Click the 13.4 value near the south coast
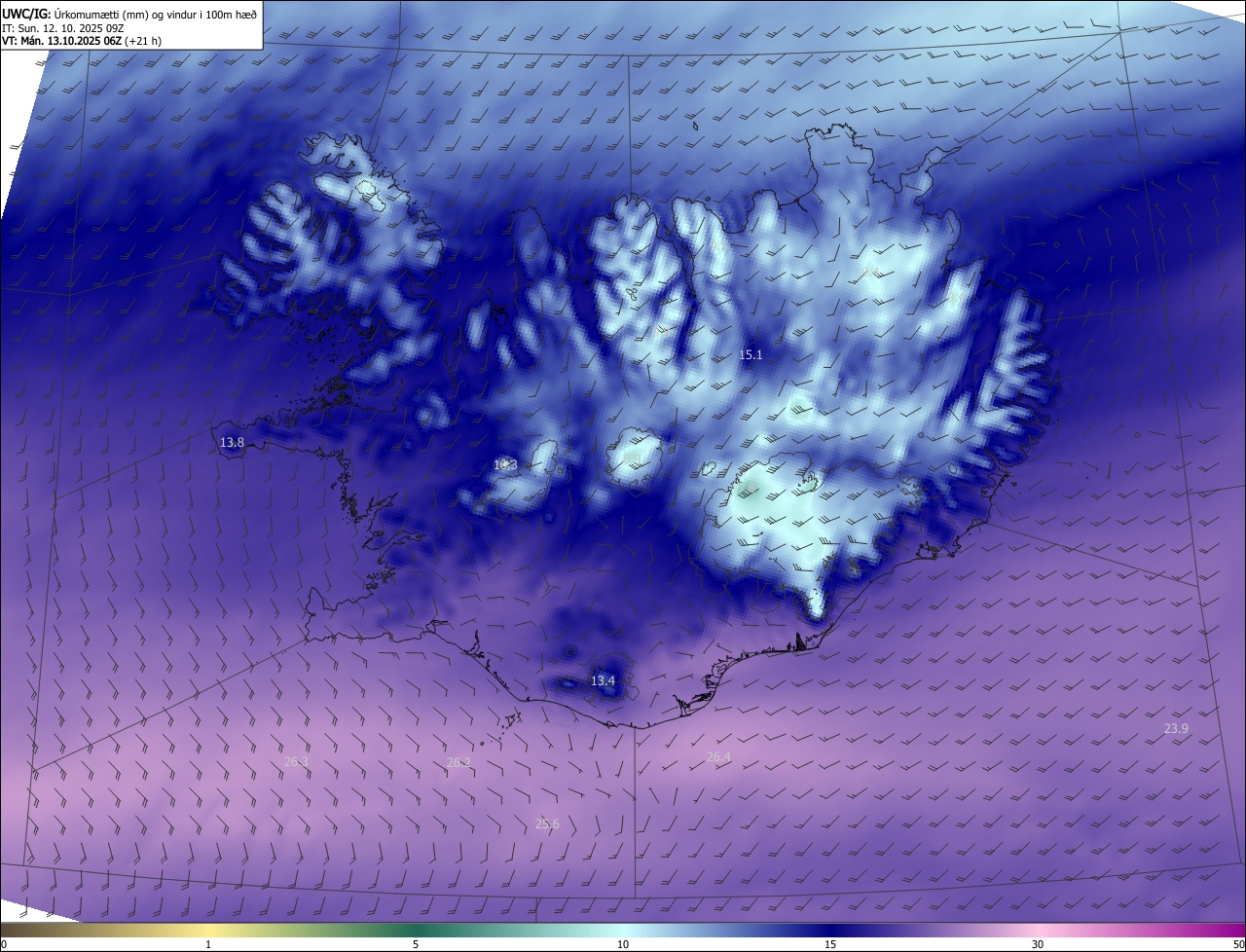This screenshot has height=952, width=1246. tap(604, 680)
